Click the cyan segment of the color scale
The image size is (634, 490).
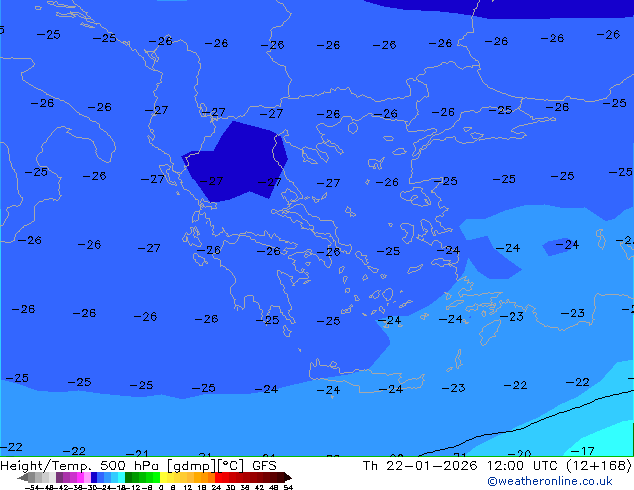click(x=121, y=477)
